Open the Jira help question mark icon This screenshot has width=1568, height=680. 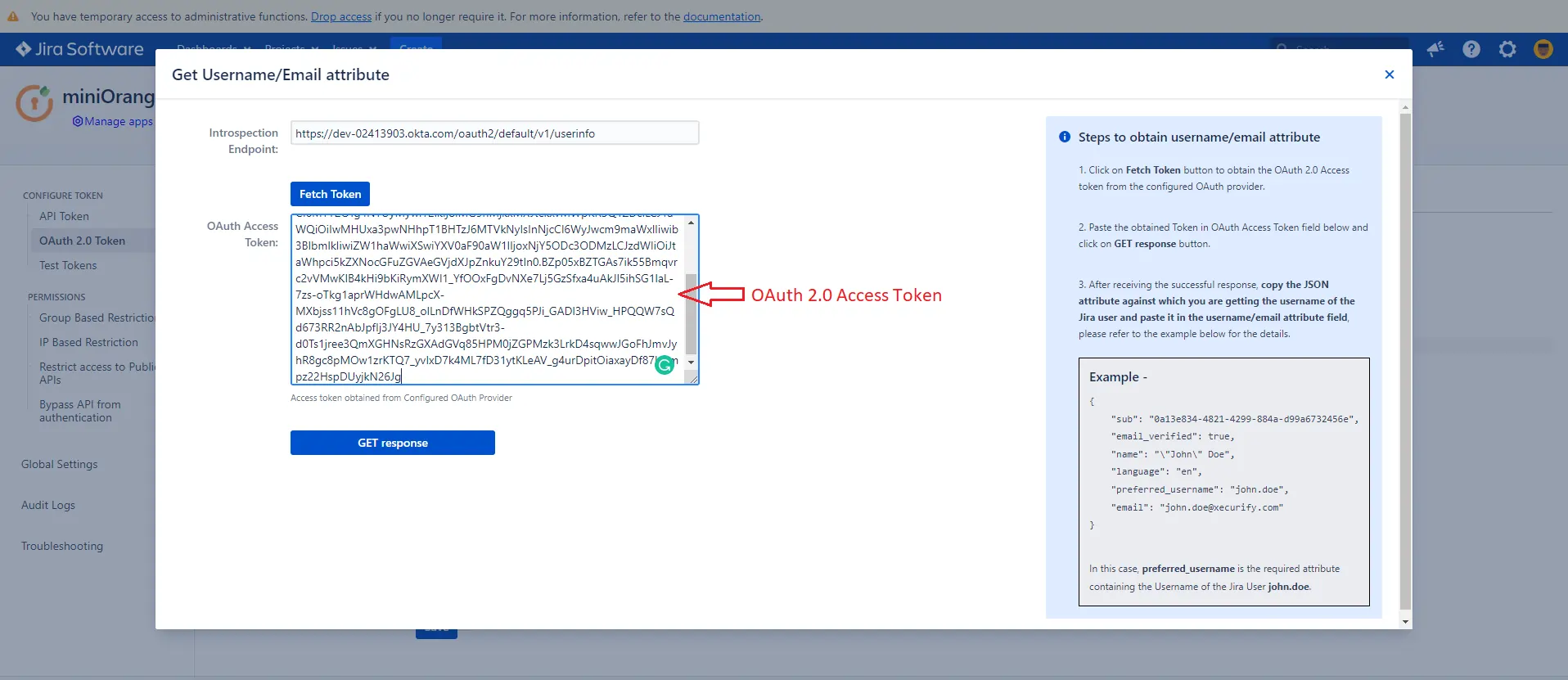[1471, 49]
